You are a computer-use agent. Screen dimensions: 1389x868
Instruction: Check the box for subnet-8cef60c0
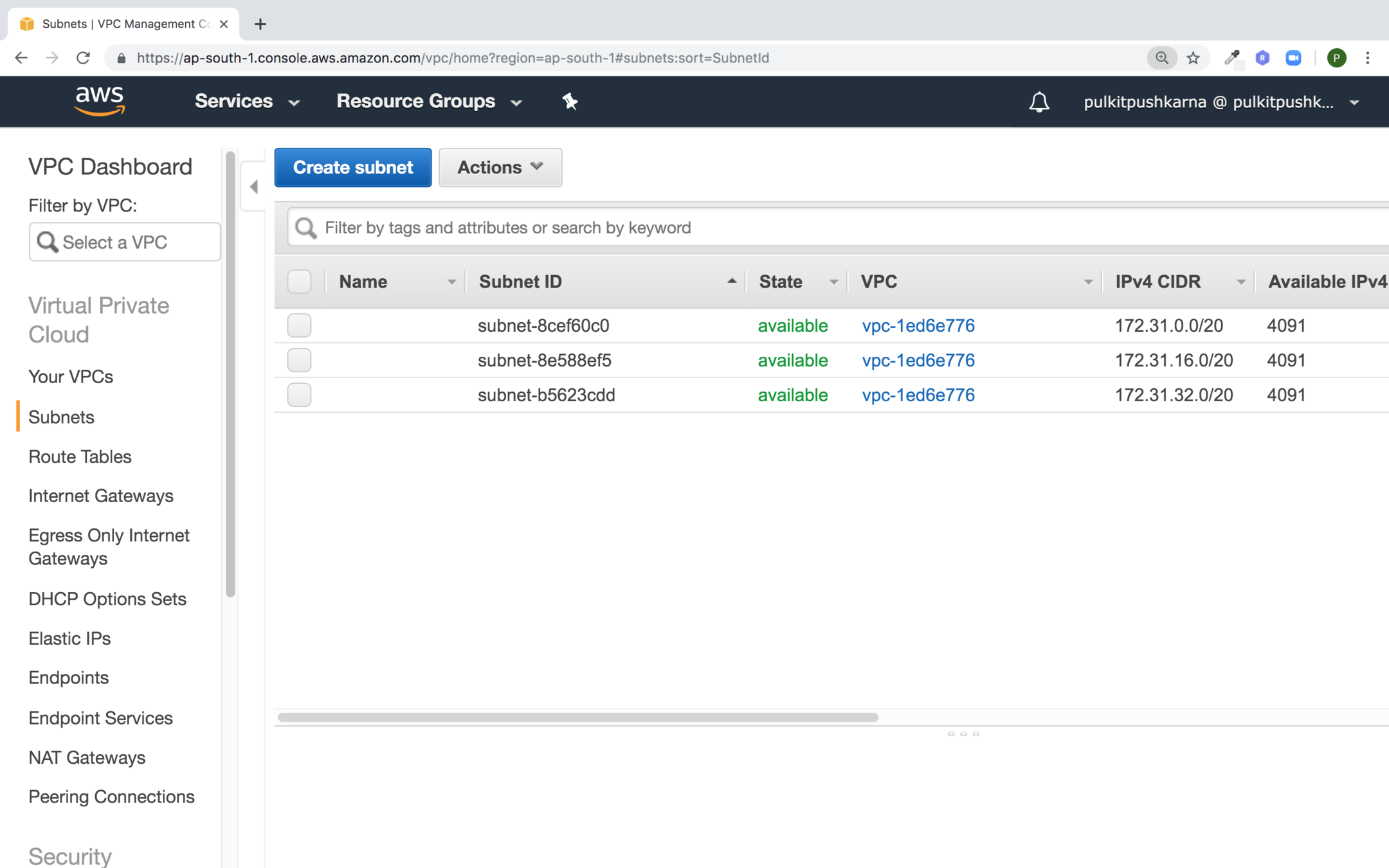(x=299, y=325)
